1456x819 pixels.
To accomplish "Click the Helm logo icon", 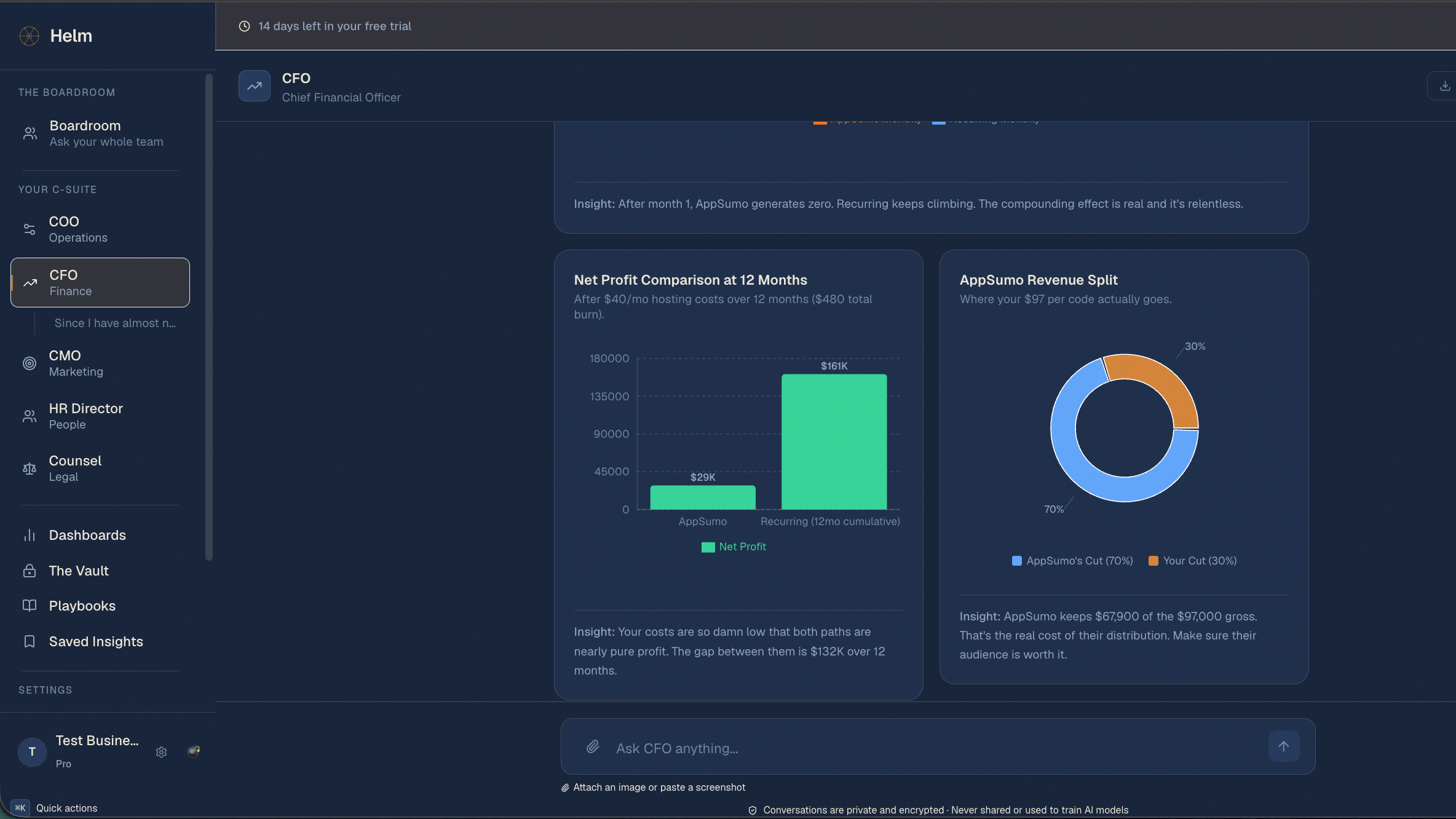I will pos(29,36).
